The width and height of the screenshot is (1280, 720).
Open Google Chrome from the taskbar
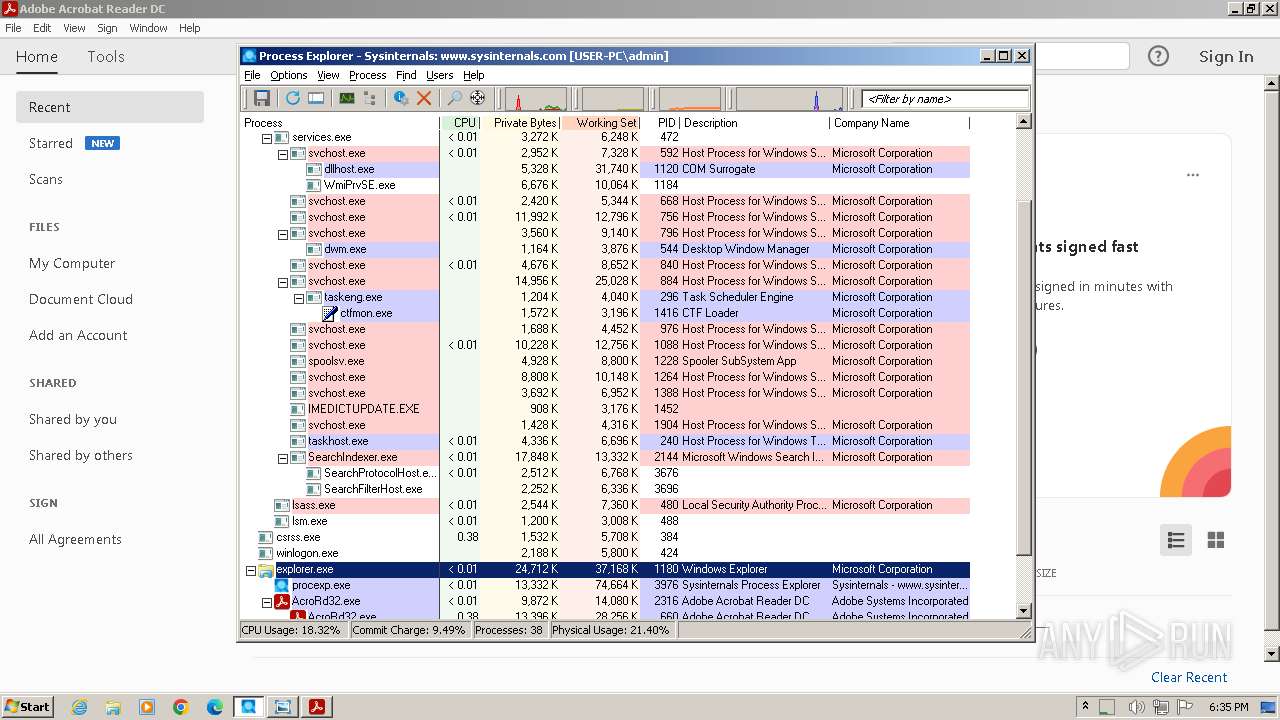(181, 707)
